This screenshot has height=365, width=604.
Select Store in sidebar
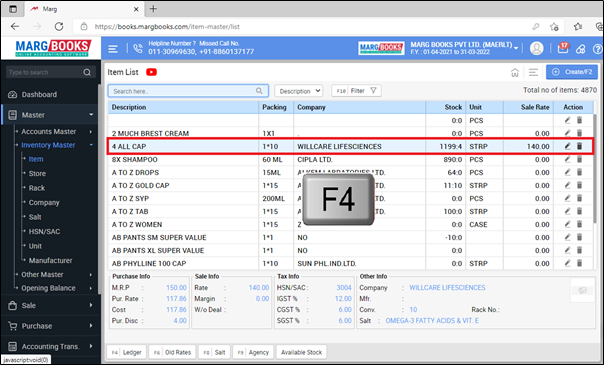pos(37,174)
